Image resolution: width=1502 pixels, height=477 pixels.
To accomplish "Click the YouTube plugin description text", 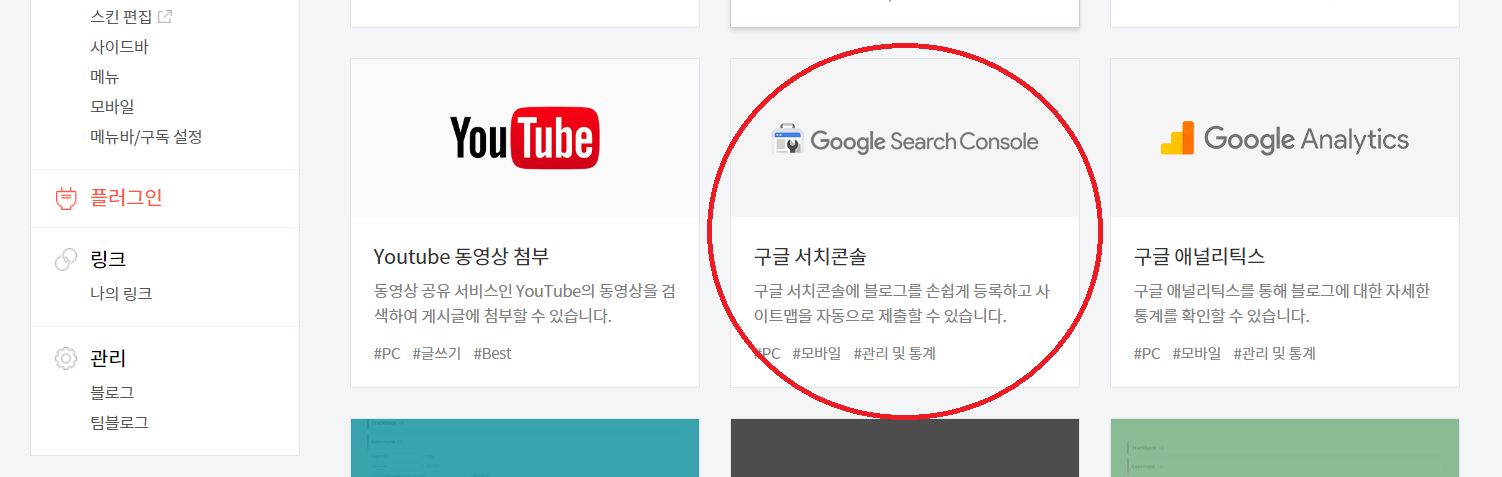I will (524, 304).
